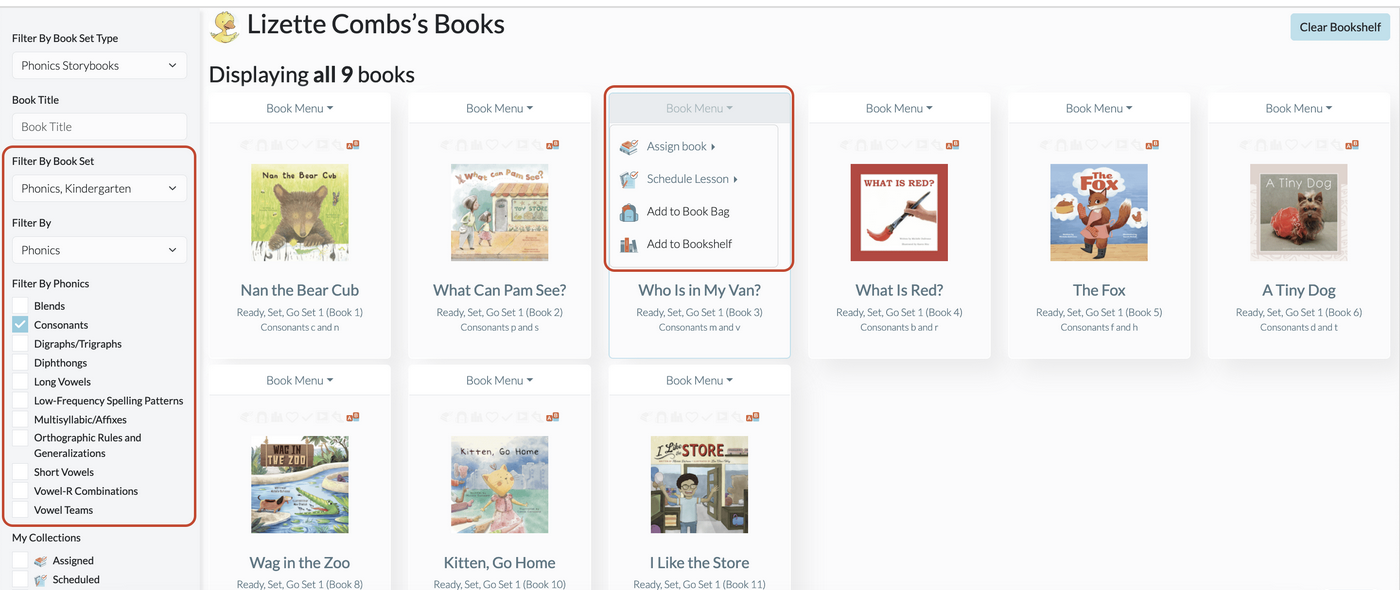Image resolution: width=1400 pixels, height=590 pixels.
Task: Open the A Tiny Dog book cover
Action: (1299, 213)
